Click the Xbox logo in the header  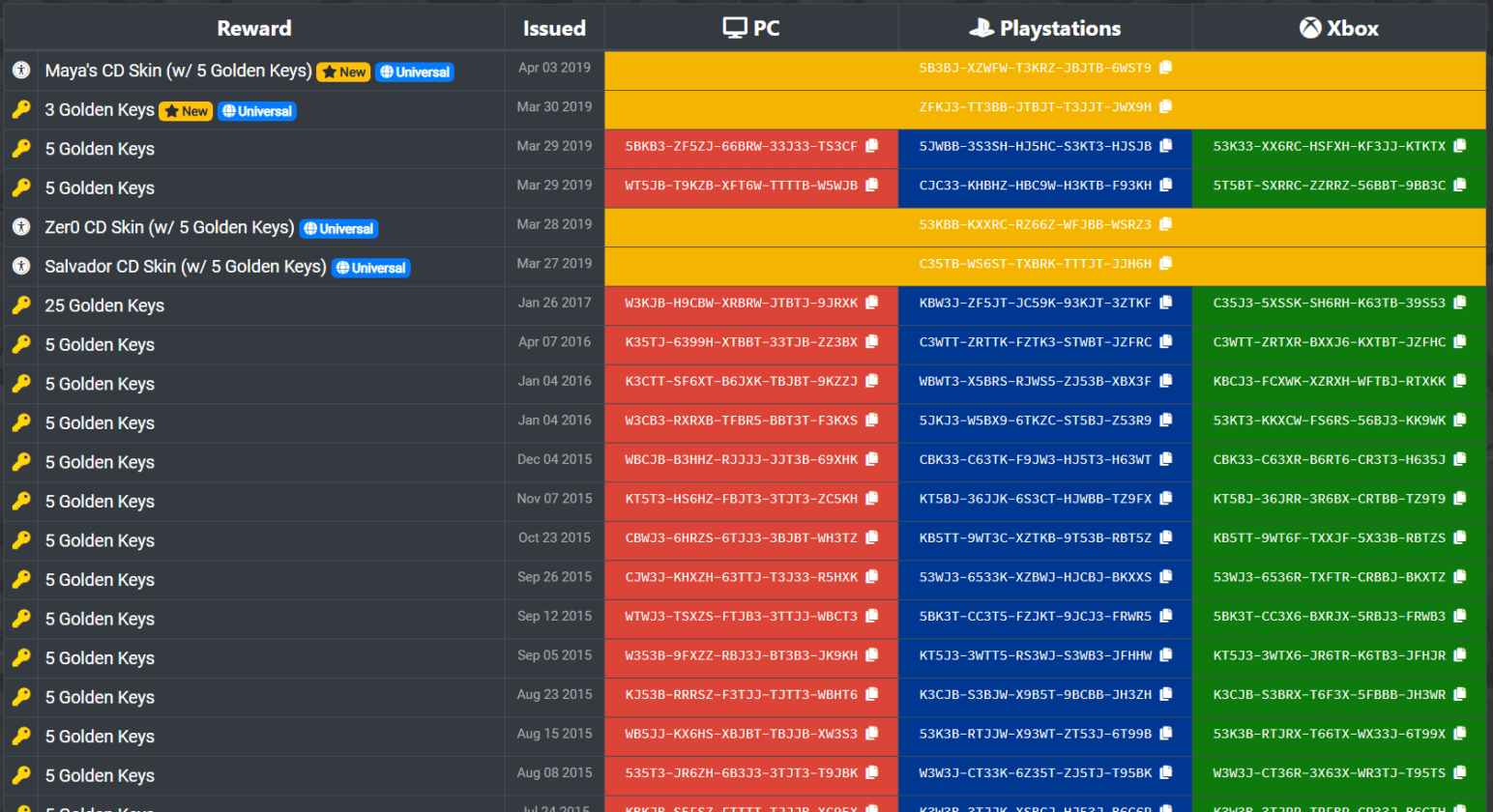1310,28
